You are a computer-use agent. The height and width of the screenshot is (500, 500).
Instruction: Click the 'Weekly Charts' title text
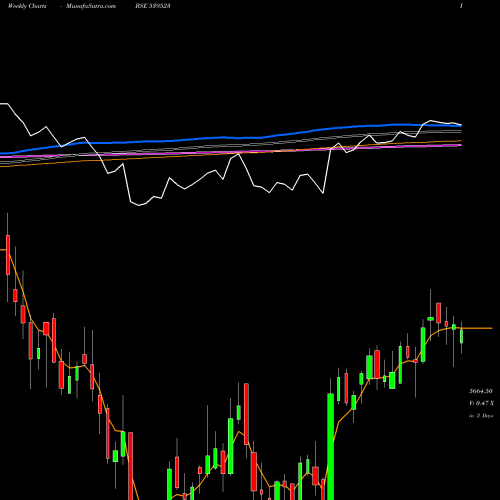27,6
